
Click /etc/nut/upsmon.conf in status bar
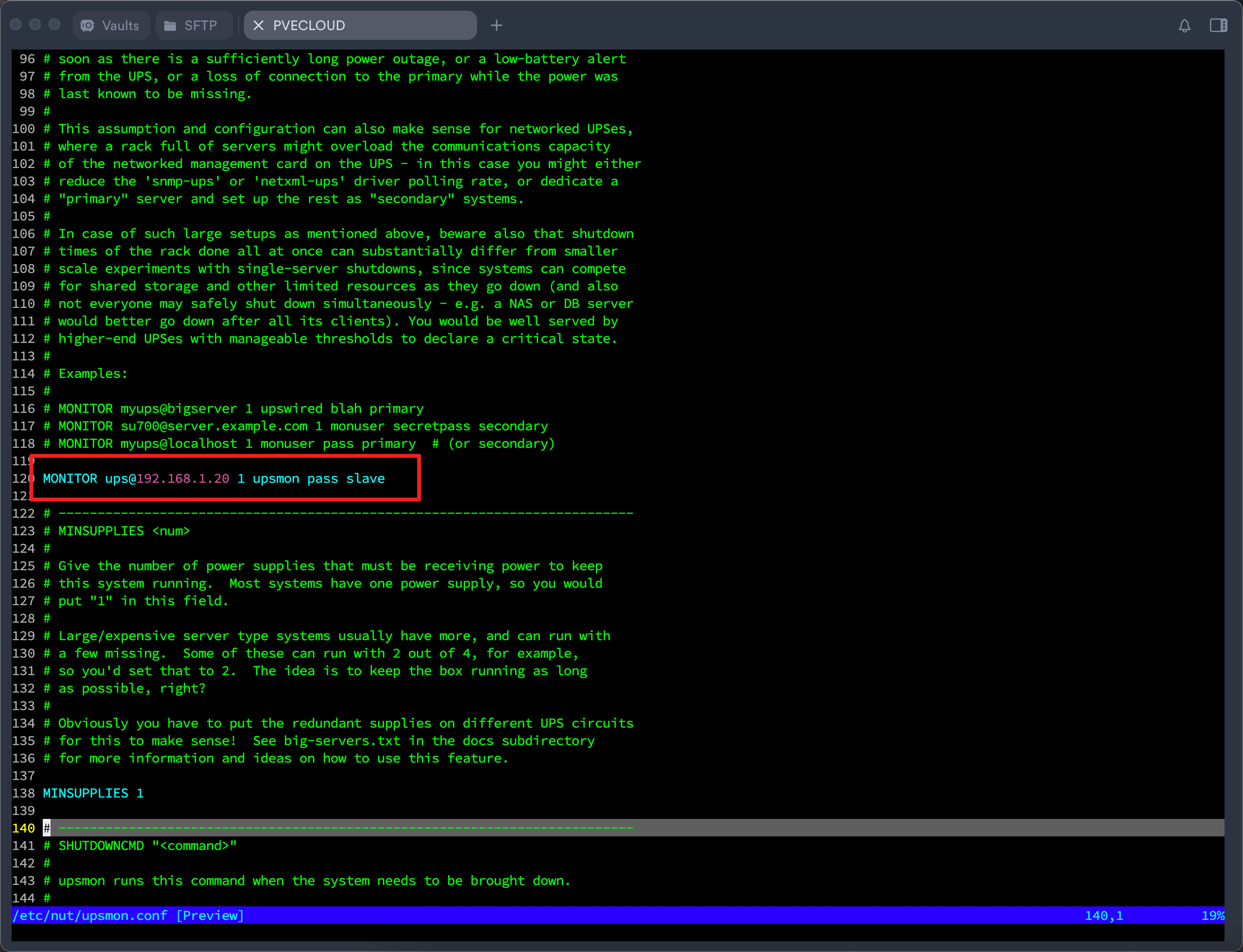tap(90, 915)
